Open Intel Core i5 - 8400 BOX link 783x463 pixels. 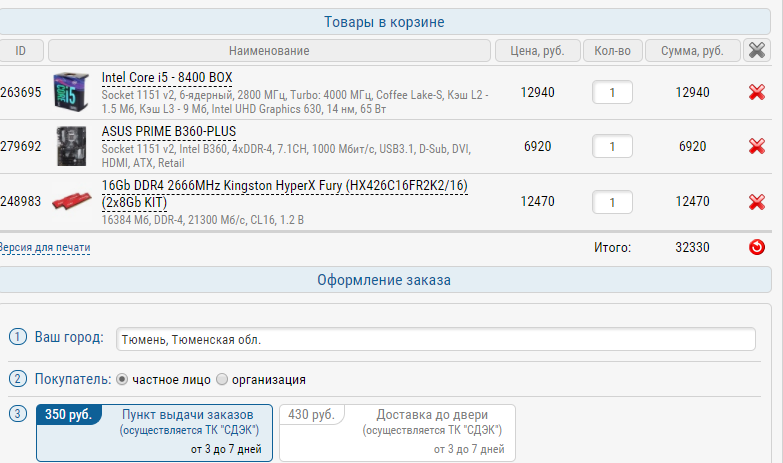pyautogui.click(x=167, y=78)
